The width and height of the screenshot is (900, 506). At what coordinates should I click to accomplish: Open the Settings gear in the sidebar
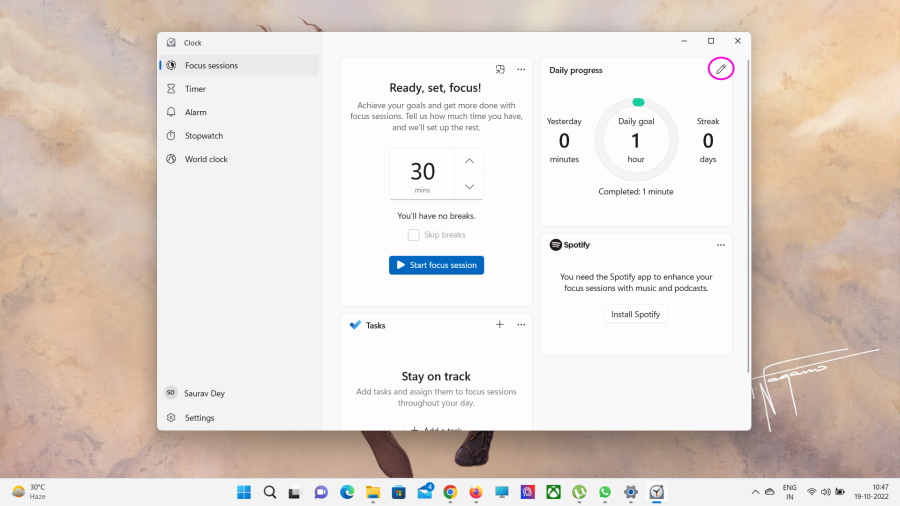(x=172, y=418)
